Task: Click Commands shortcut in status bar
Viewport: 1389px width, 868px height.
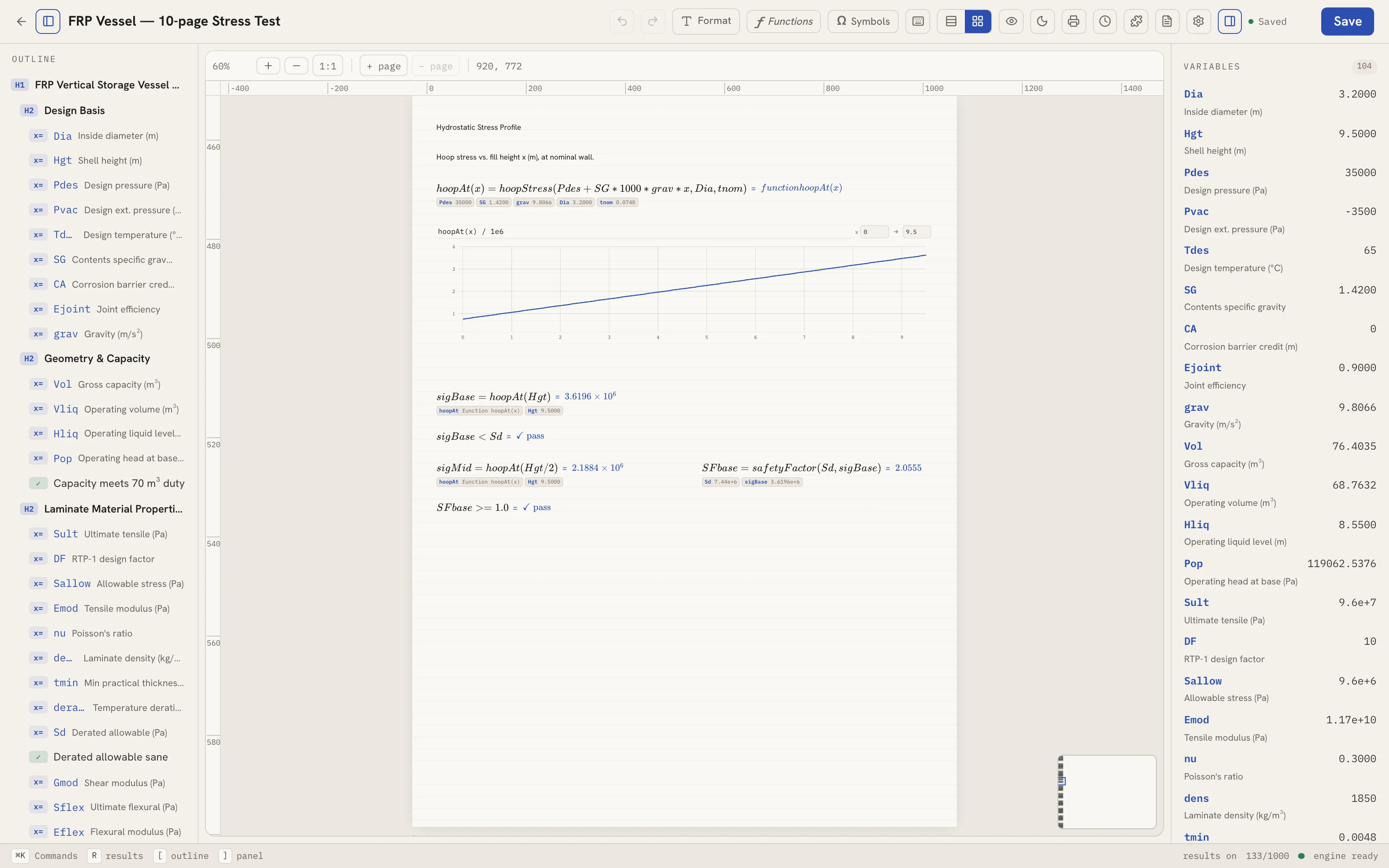Action: 45,856
